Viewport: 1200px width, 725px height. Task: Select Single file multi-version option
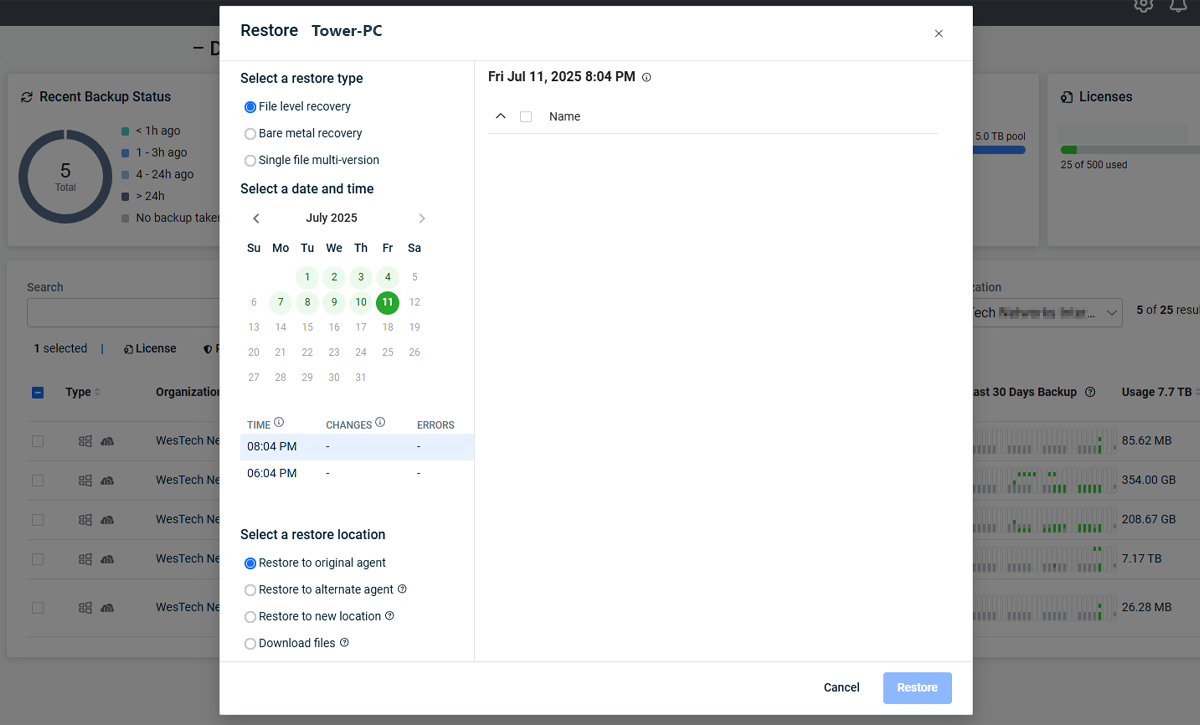pos(250,161)
